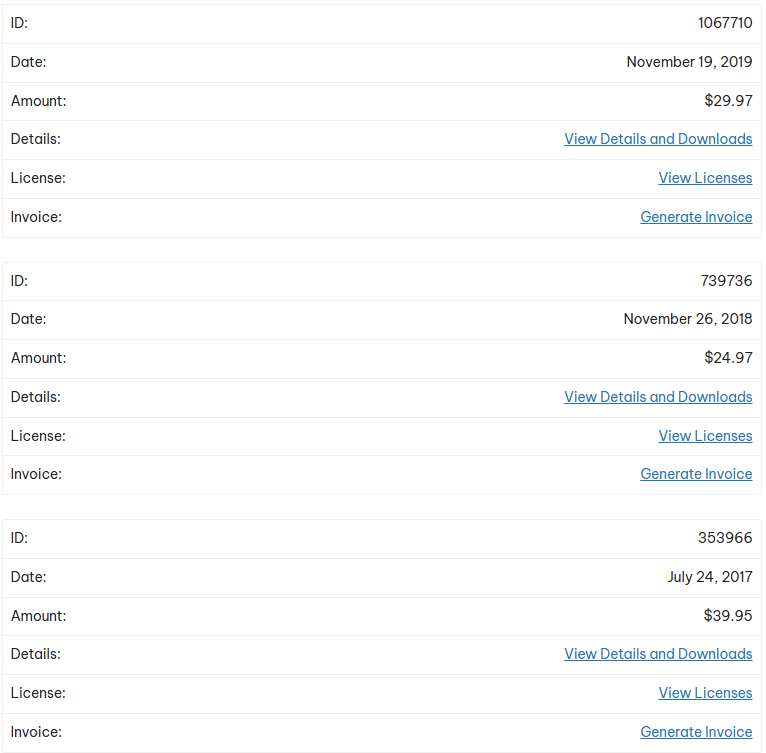Image resolution: width=766 pixels, height=753 pixels.
Task: Click the order ID number 353966
Action: coord(725,538)
